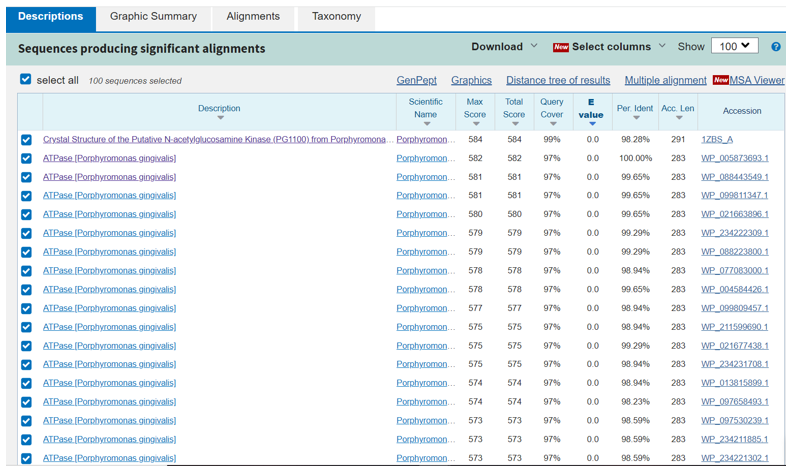The image size is (795, 473).
Task: Uncheck the Crystal Structure row checkbox
Action: point(26,140)
